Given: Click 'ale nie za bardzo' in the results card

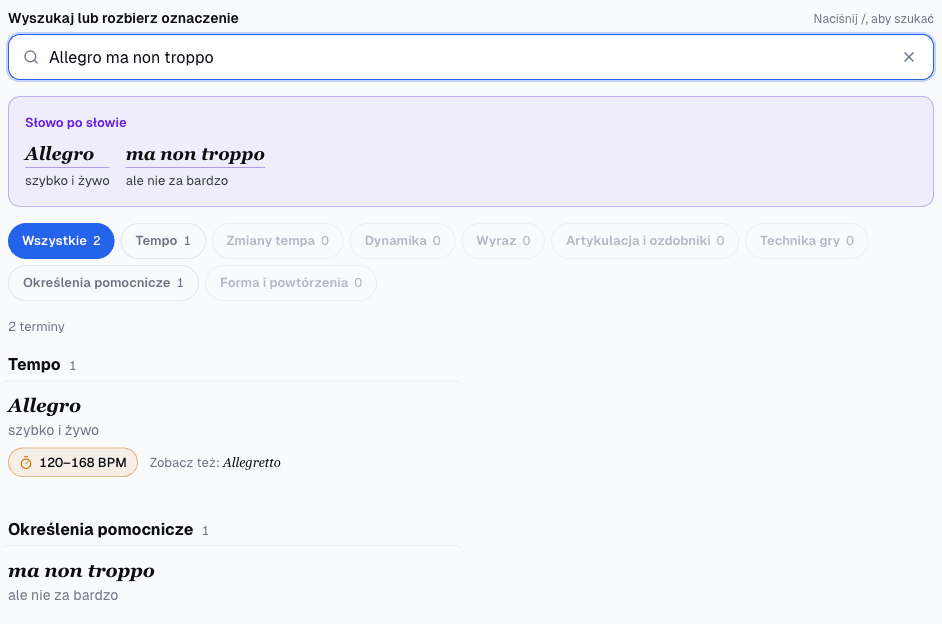Looking at the screenshot, I should point(63,595).
